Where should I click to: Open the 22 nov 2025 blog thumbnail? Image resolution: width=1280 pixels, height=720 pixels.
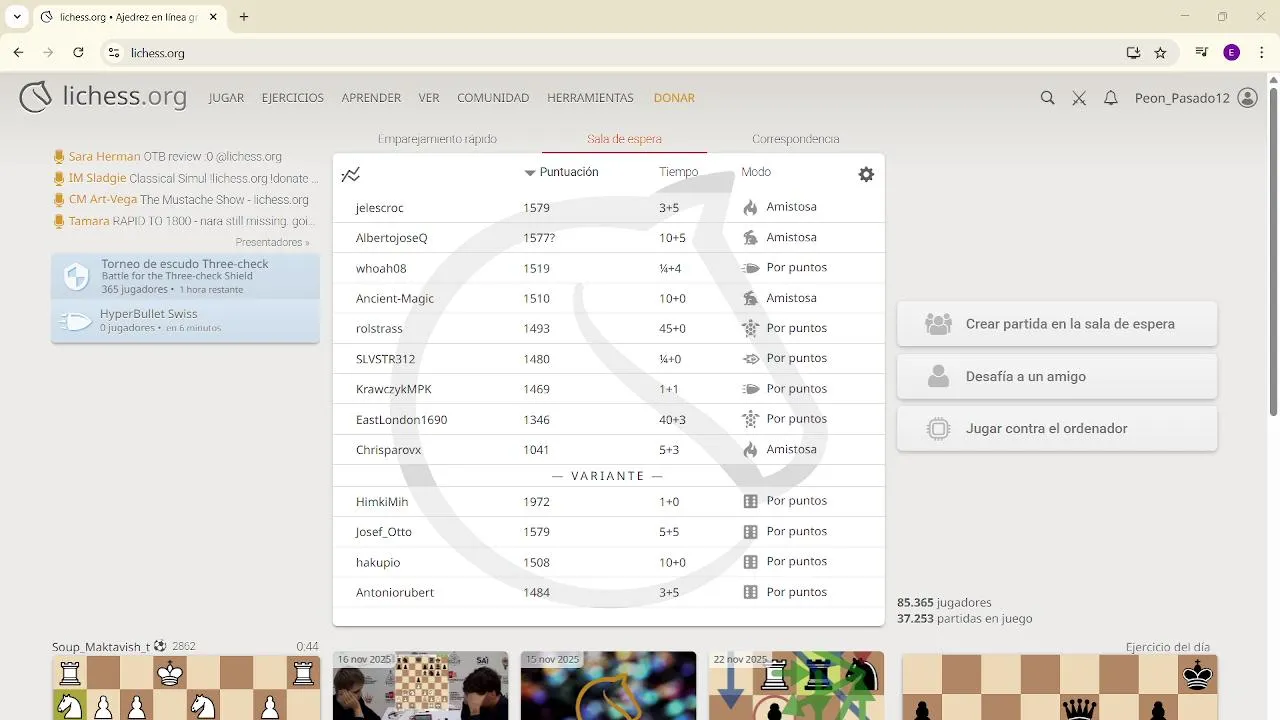click(x=796, y=686)
